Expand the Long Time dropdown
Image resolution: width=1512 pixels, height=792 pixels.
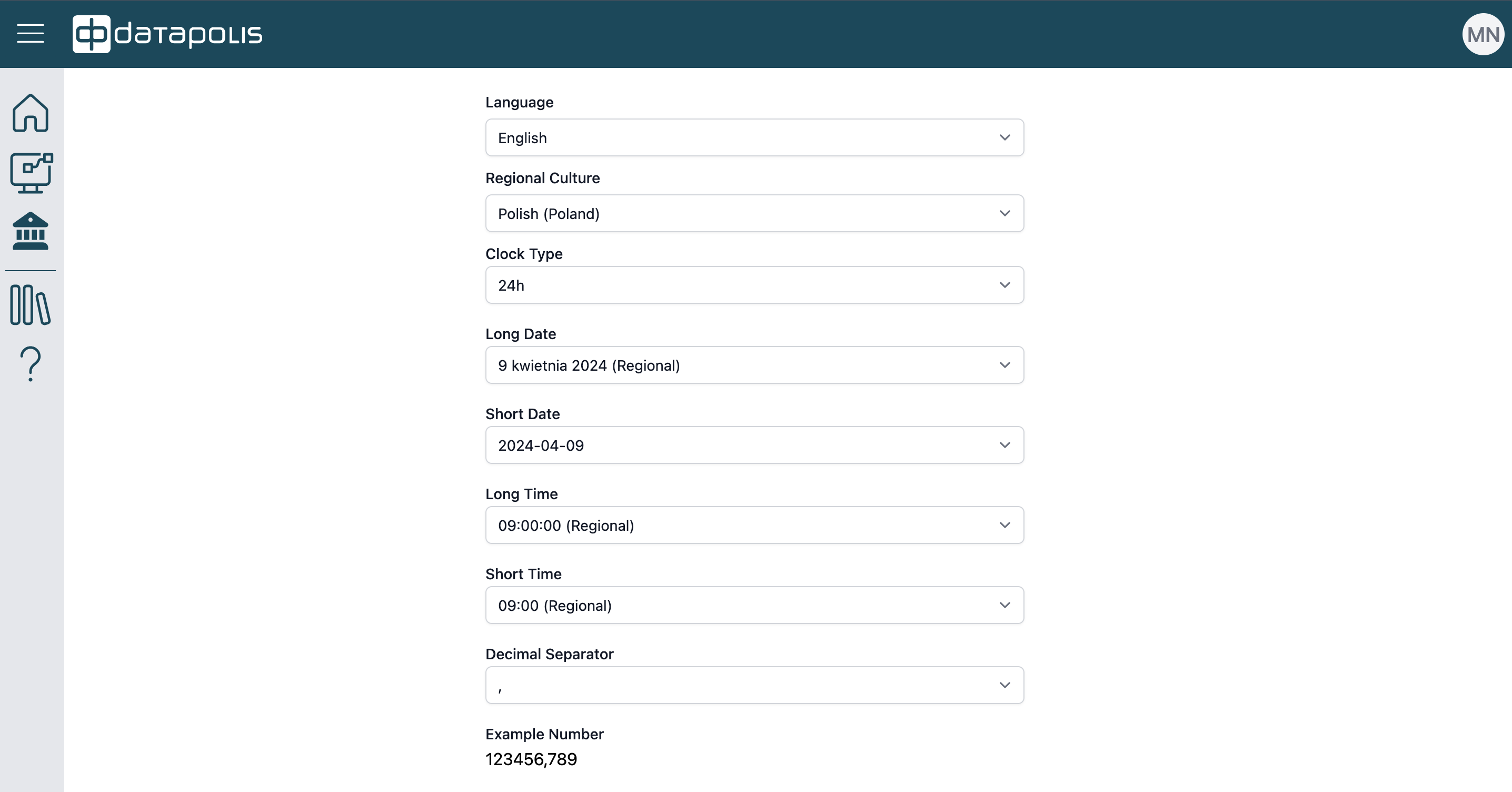click(x=754, y=526)
